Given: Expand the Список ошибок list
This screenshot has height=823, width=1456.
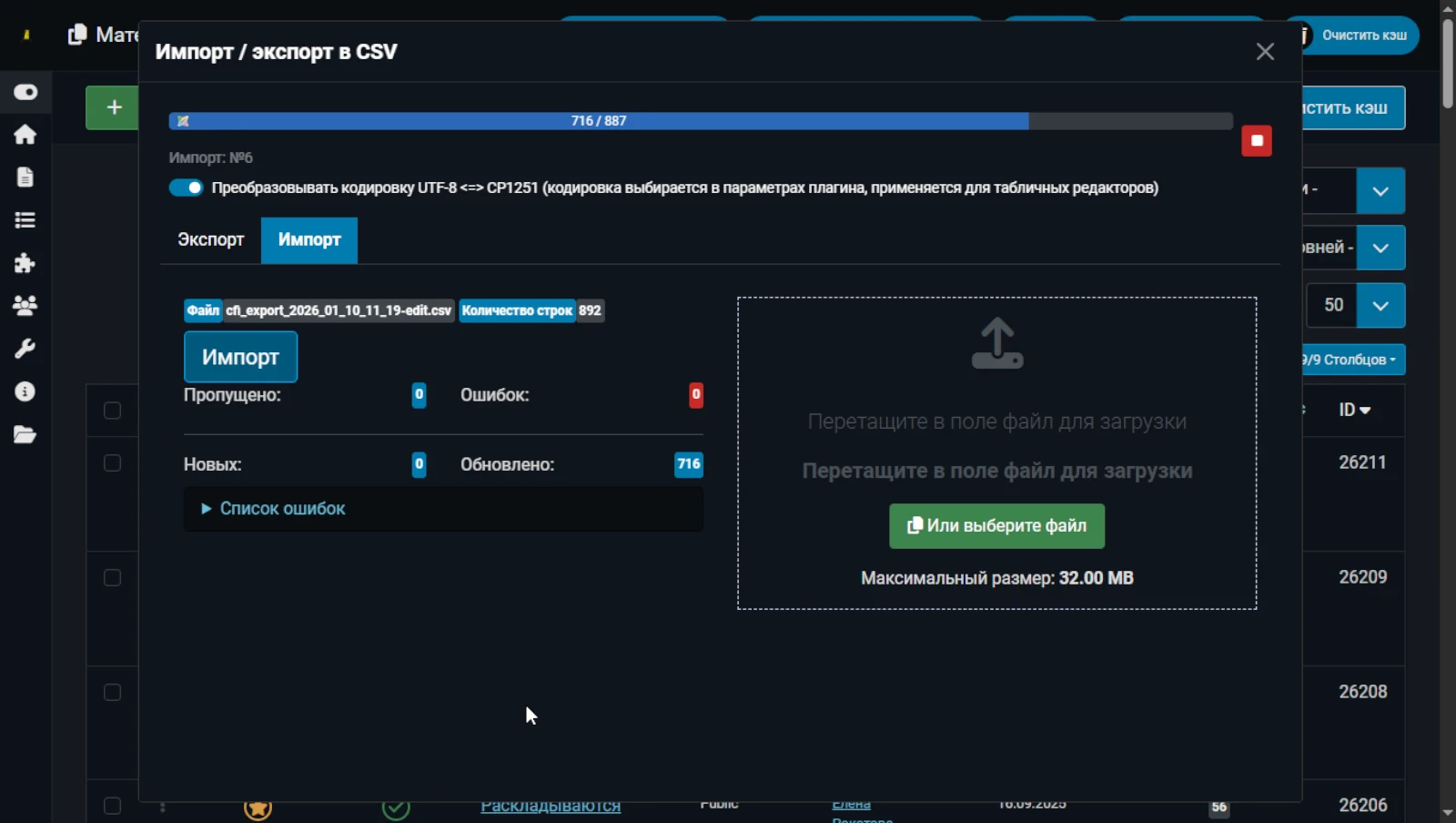Looking at the screenshot, I should tap(282, 509).
